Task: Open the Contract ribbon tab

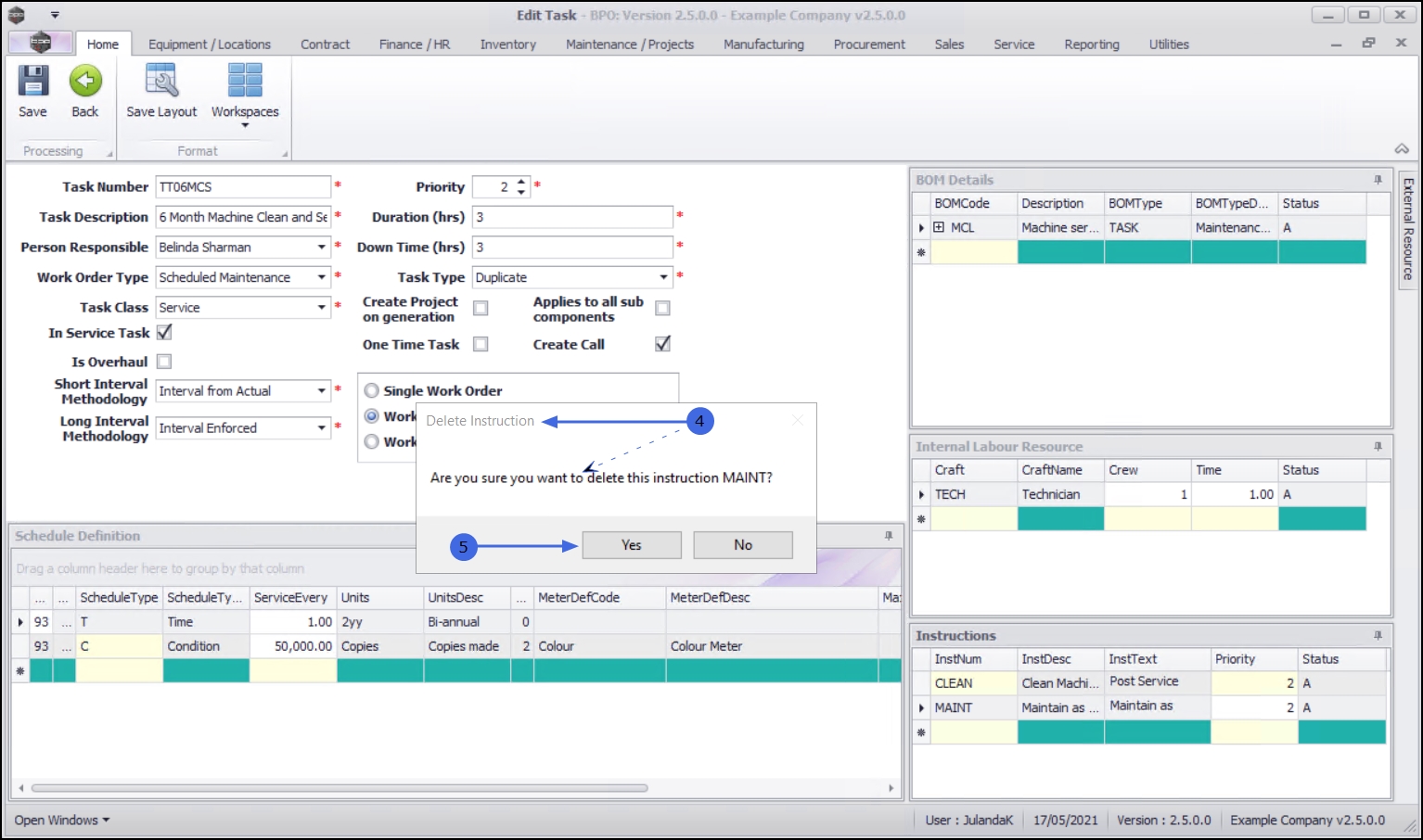Action: (326, 45)
